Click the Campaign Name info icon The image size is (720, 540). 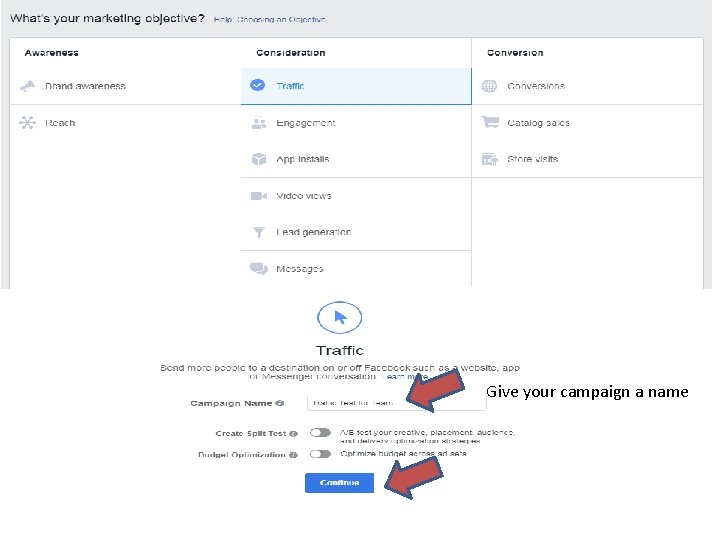point(280,403)
